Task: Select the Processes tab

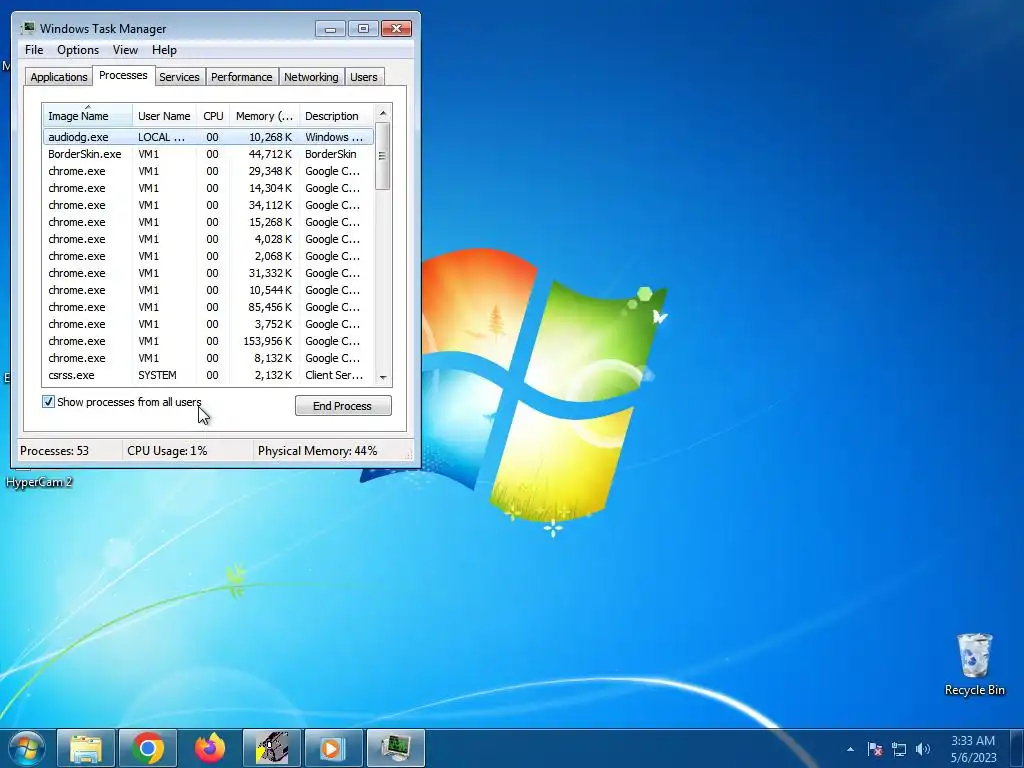Action: [x=123, y=75]
